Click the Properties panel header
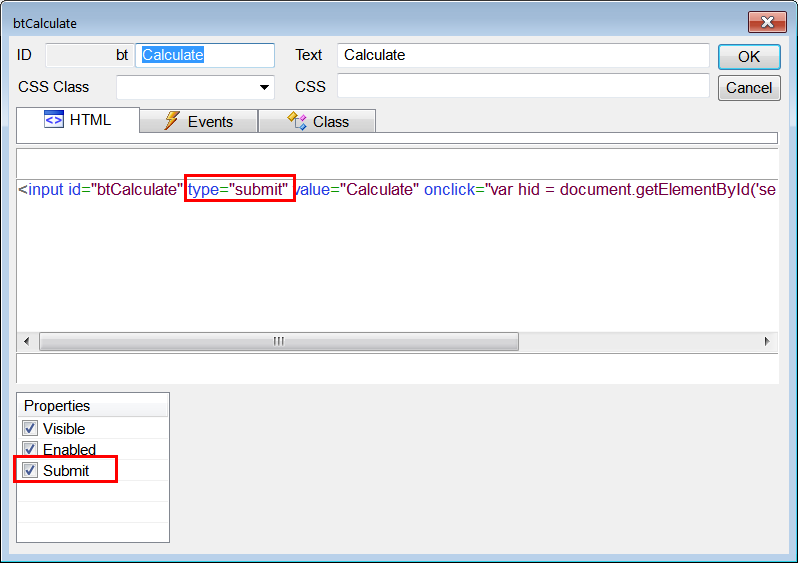798x563 pixels. (93, 406)
